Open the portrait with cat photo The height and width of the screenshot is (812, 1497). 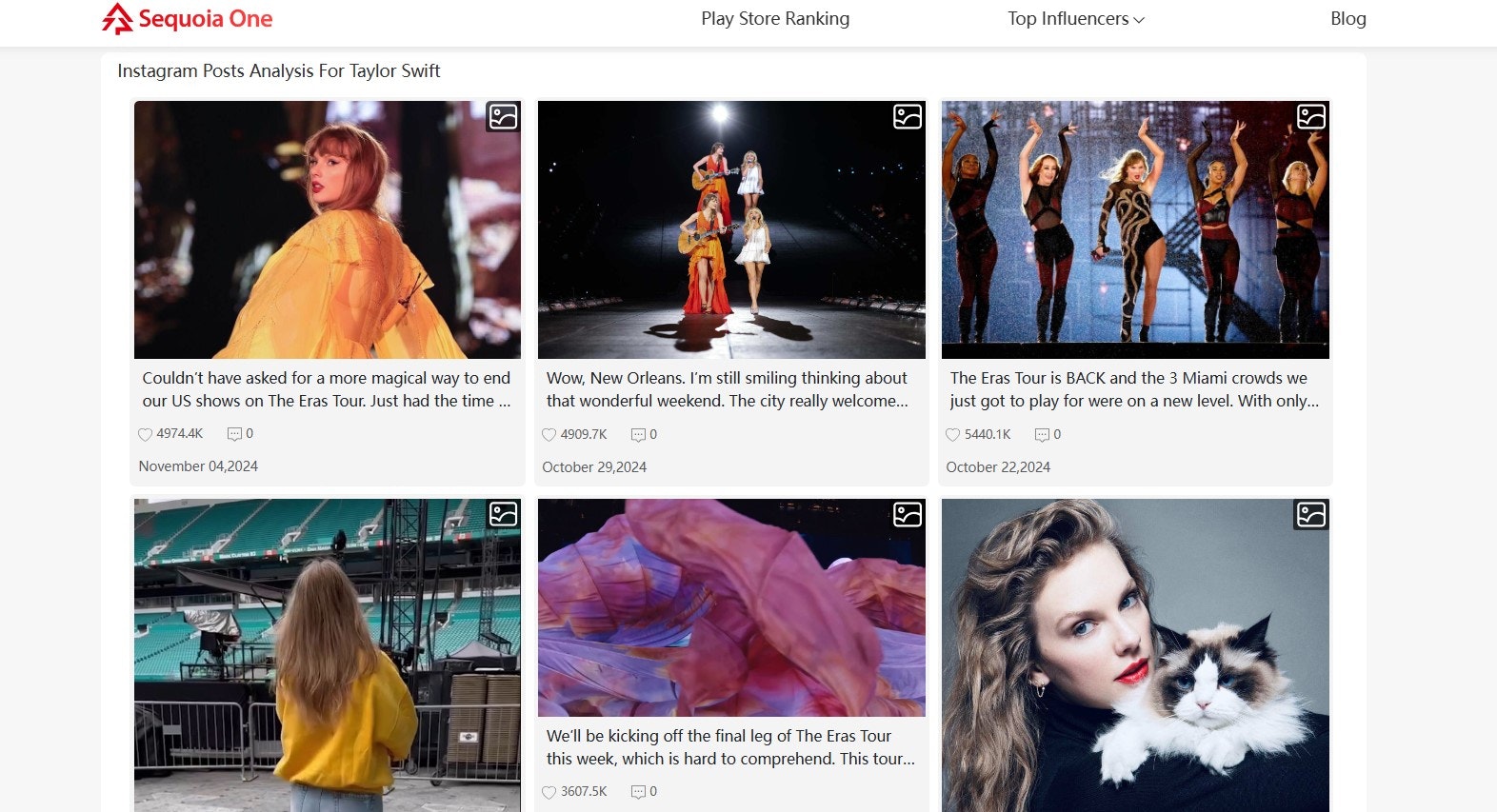point(1135,655)
